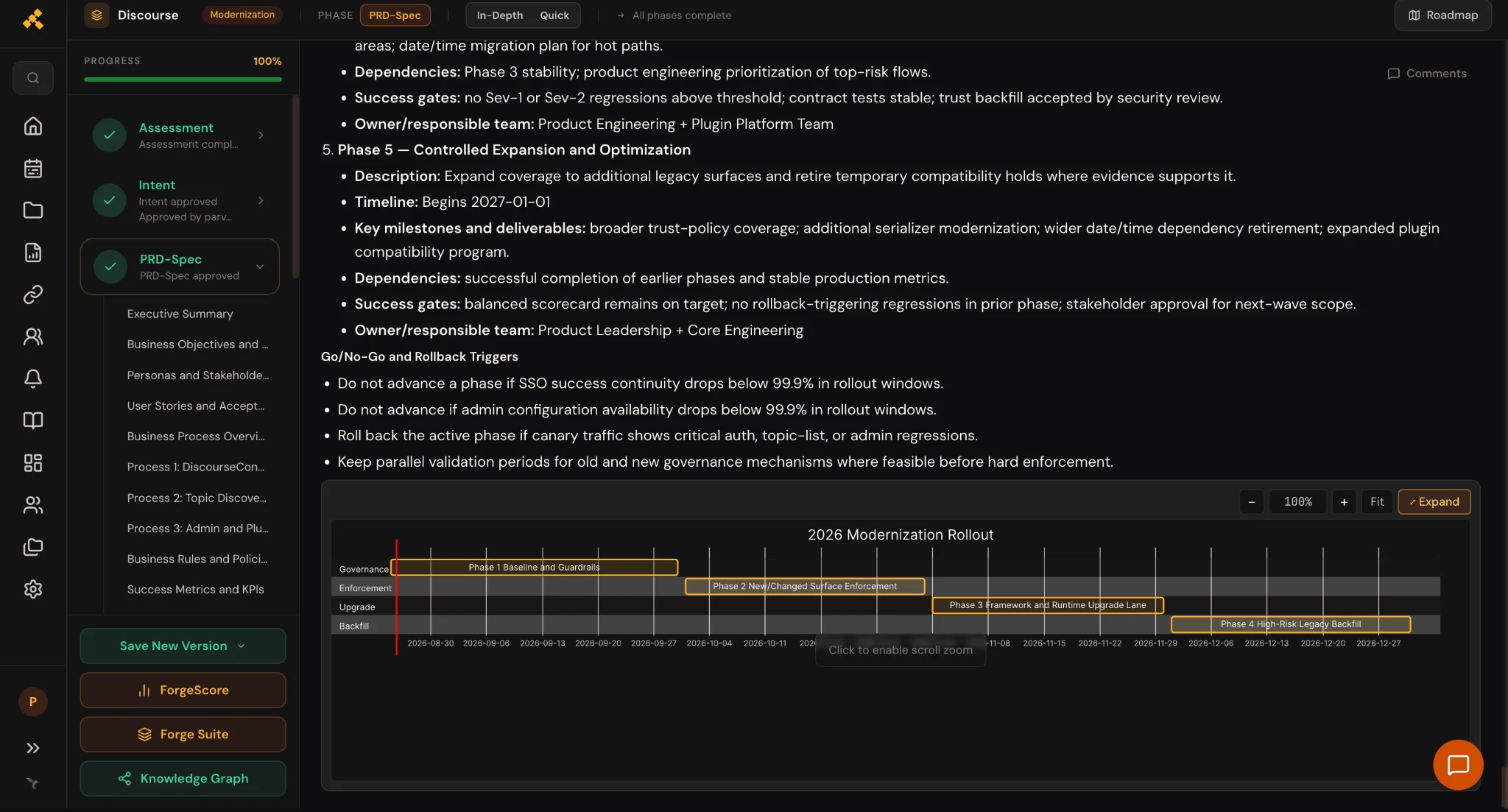
Task: Open the search icon in the sidebar
Action: coord(33,78)
